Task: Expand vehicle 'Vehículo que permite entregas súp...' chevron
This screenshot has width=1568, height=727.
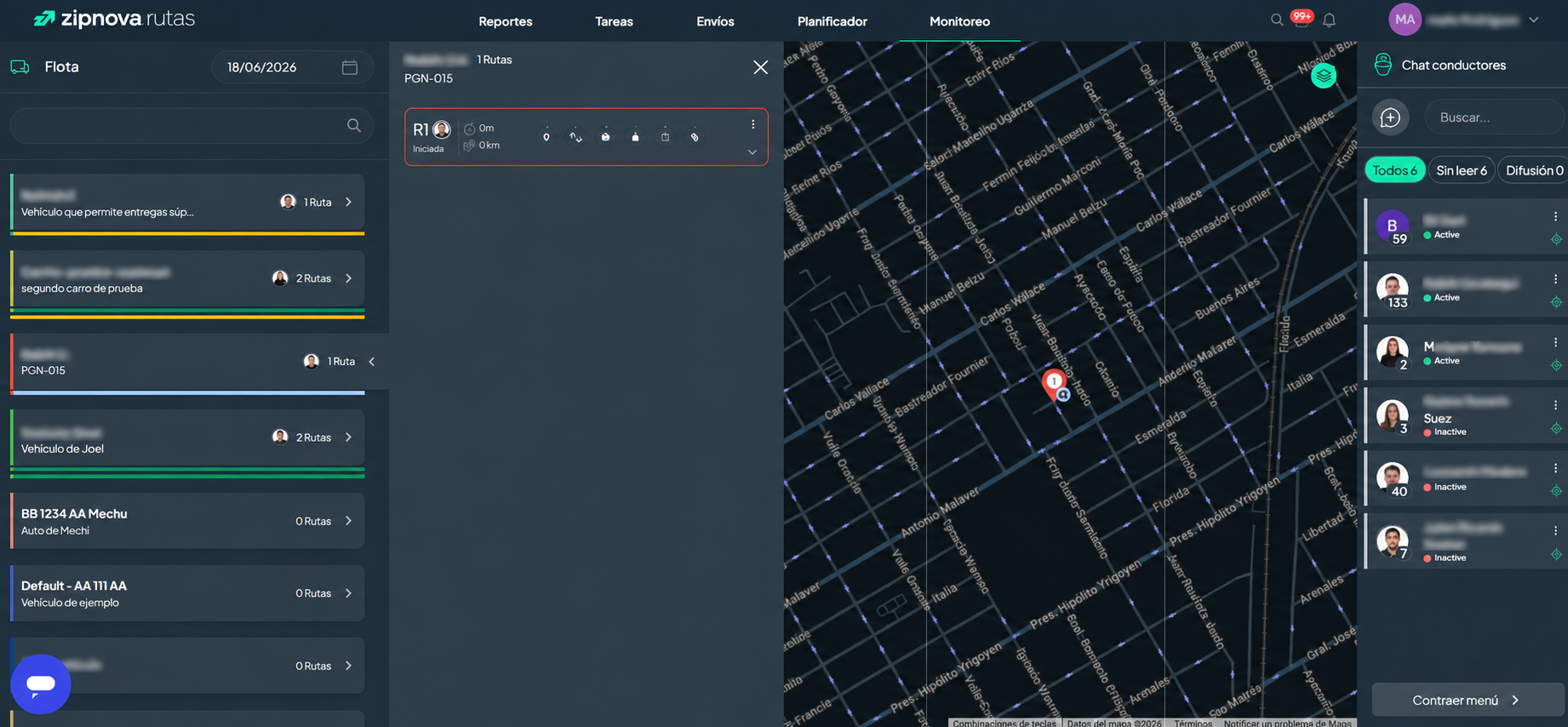Action: tap(348, 202)
